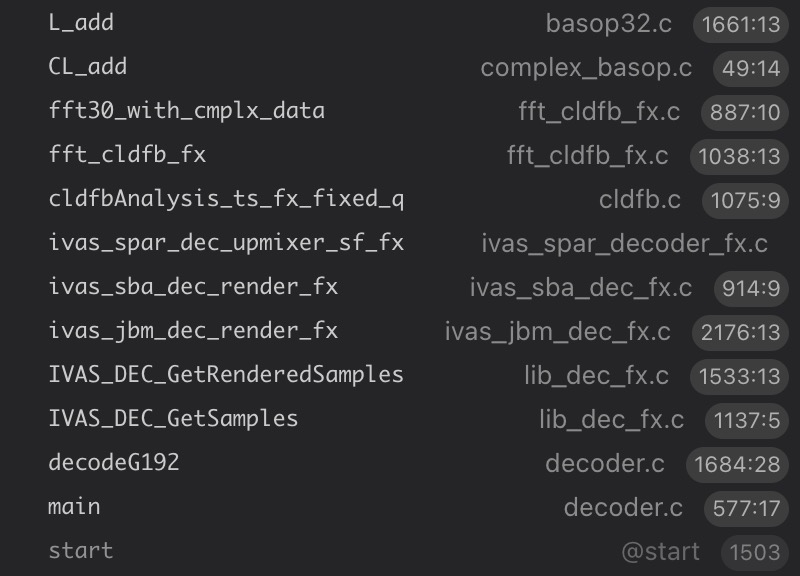Jump to line 1137:5 badge

(x=745, y=420)
